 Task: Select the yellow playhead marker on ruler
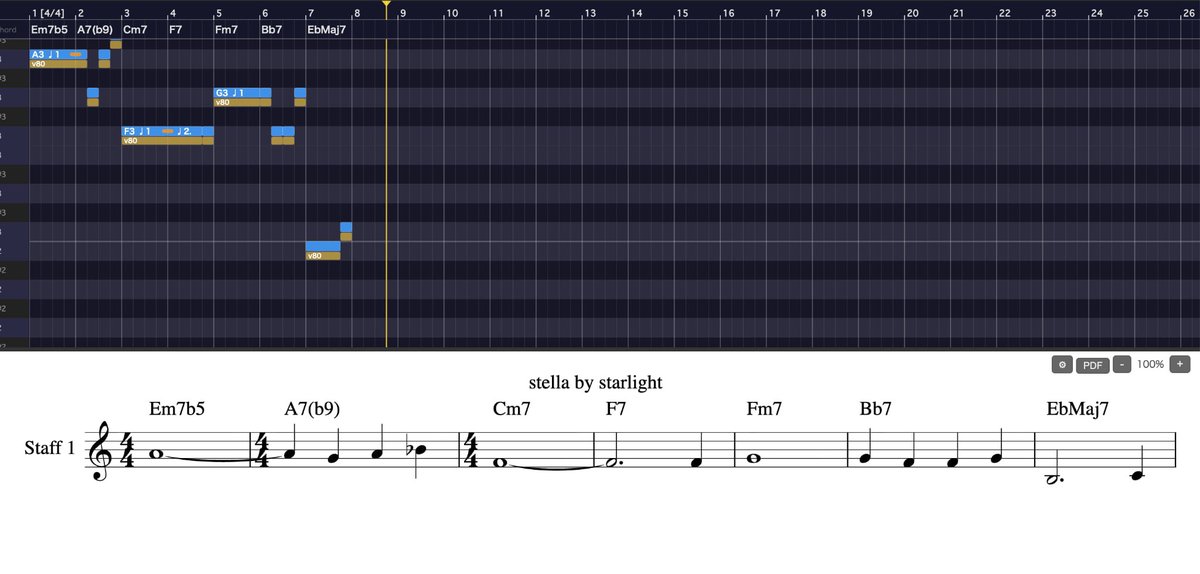click(x=386, y=5)
